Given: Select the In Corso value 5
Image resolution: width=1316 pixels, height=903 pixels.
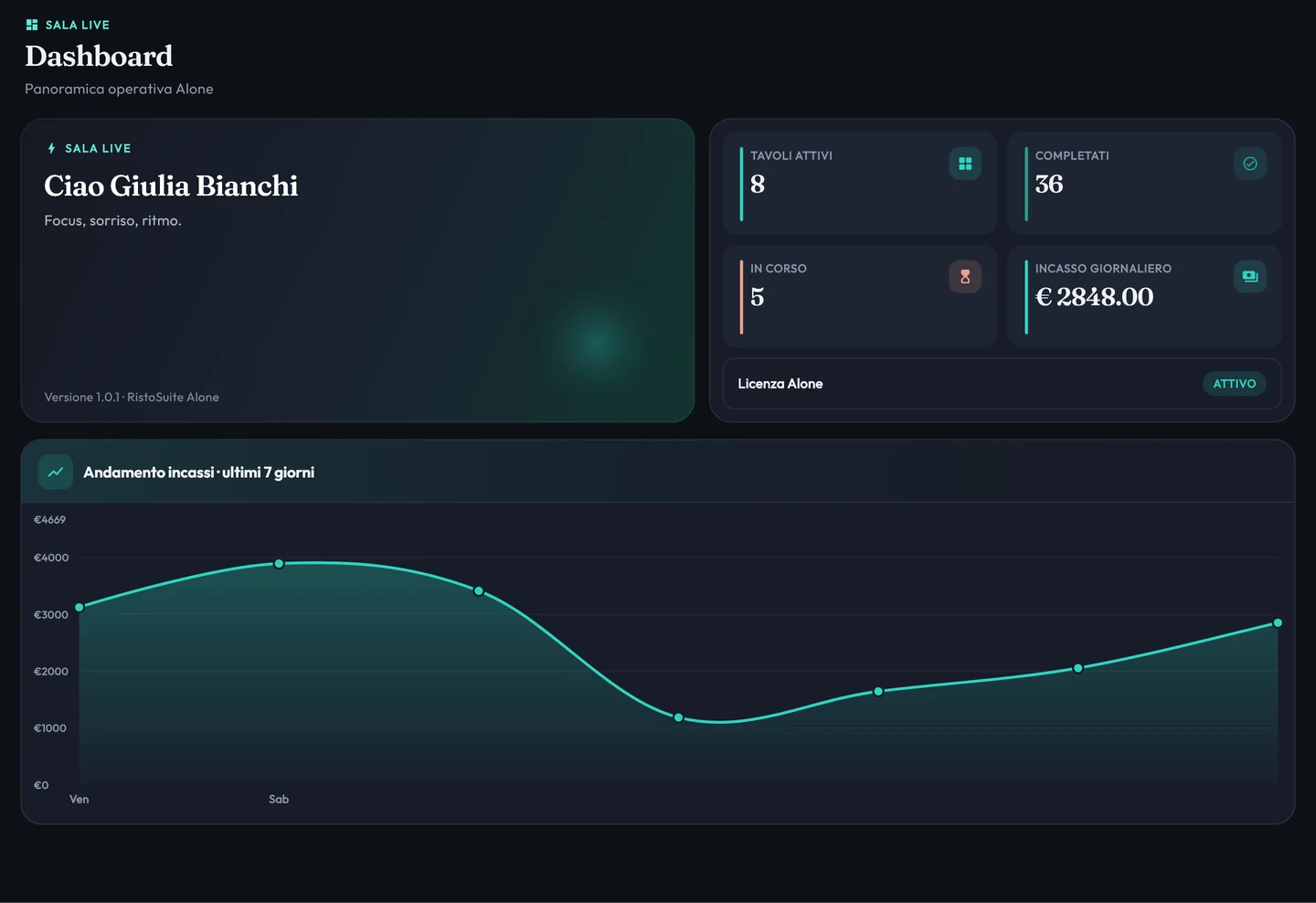Looking at the screenshot, I should (757, 297).
